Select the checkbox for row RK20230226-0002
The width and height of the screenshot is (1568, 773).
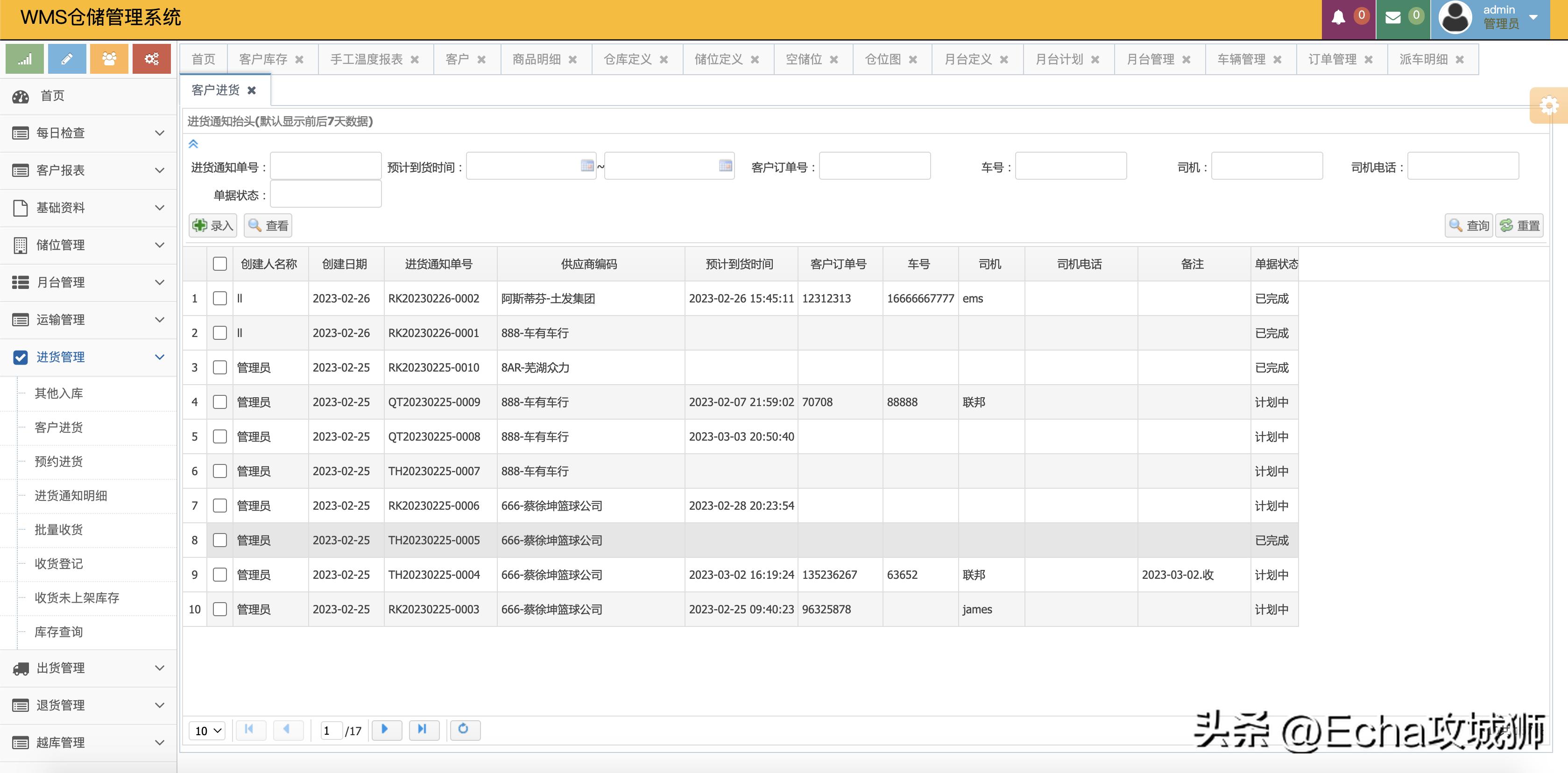(x=220, y=298)
